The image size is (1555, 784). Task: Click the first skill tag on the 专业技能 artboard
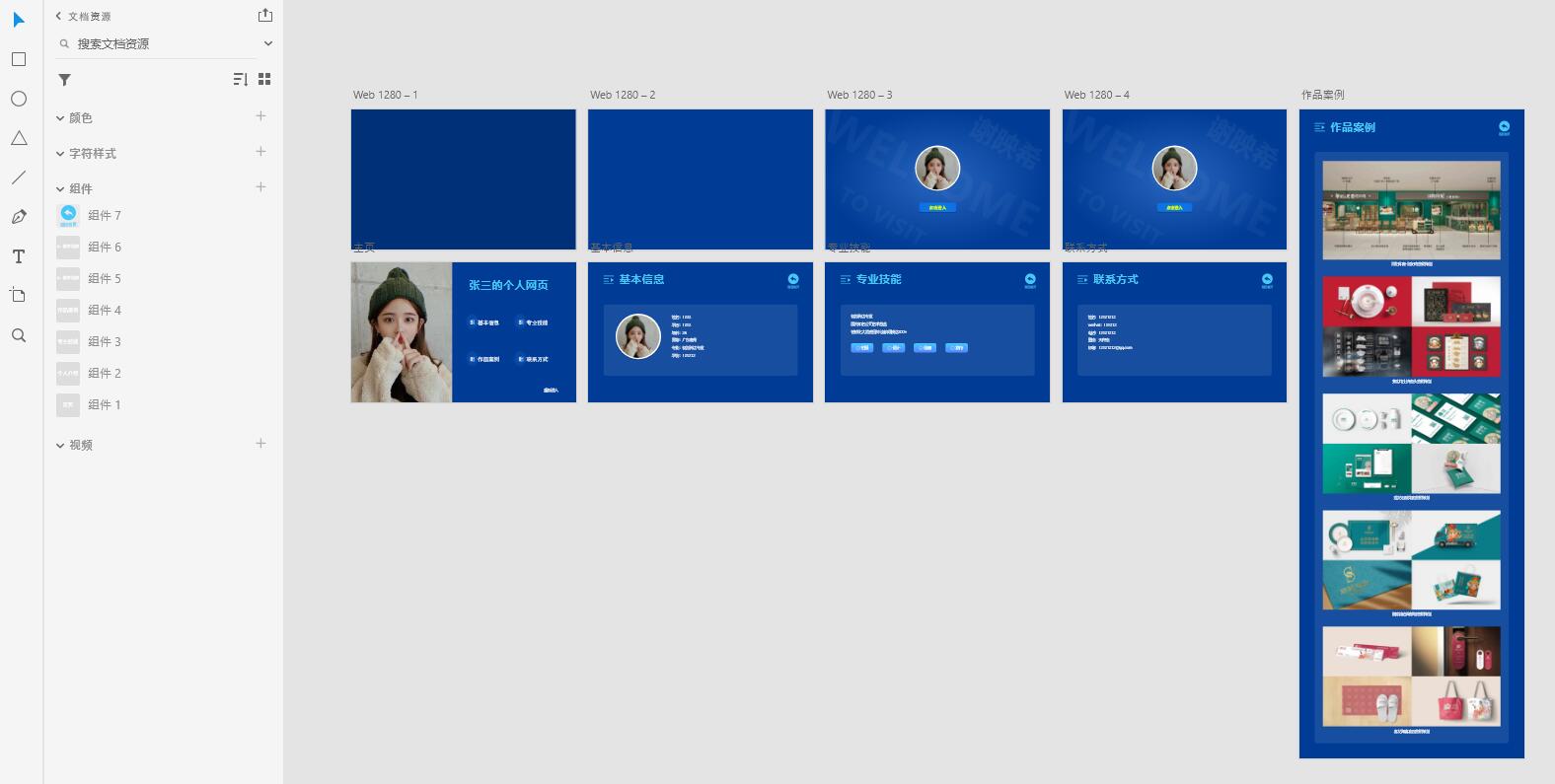pos(862,348)
